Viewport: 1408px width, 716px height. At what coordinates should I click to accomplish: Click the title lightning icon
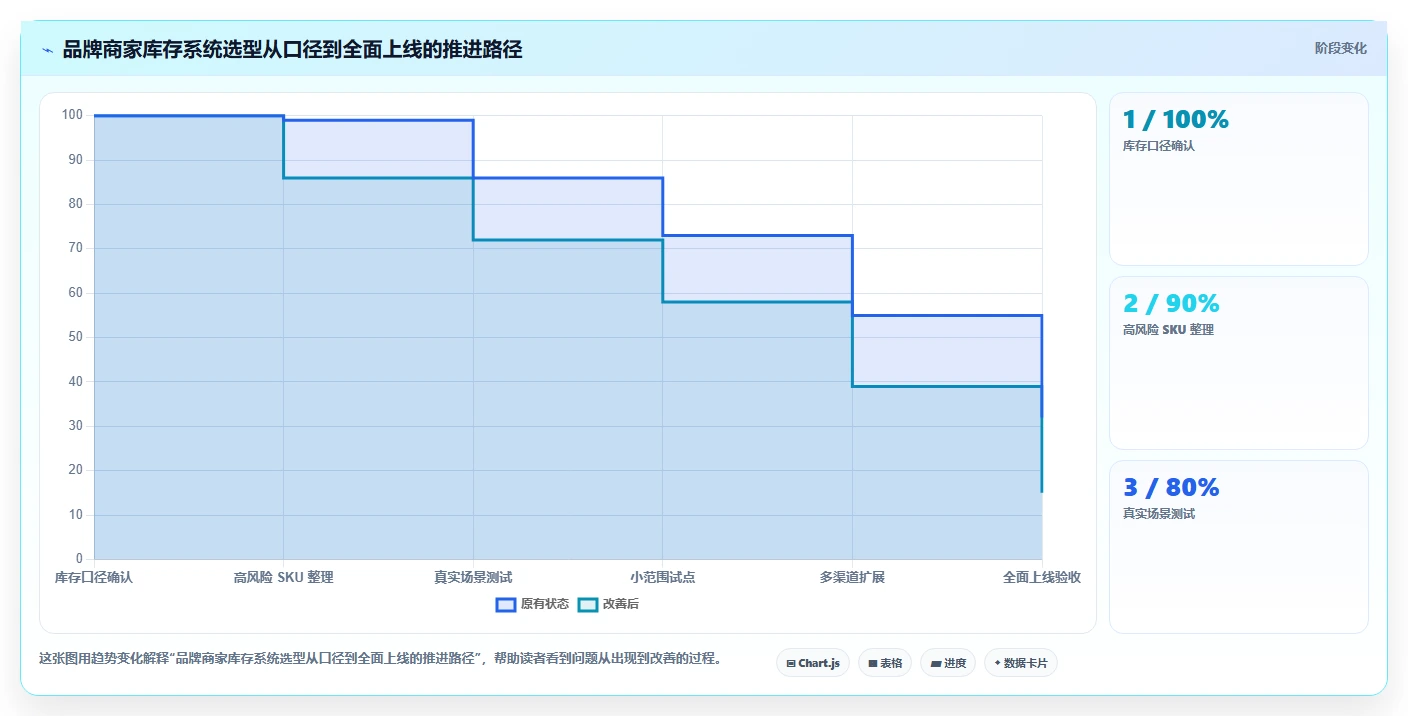(48, 50)
